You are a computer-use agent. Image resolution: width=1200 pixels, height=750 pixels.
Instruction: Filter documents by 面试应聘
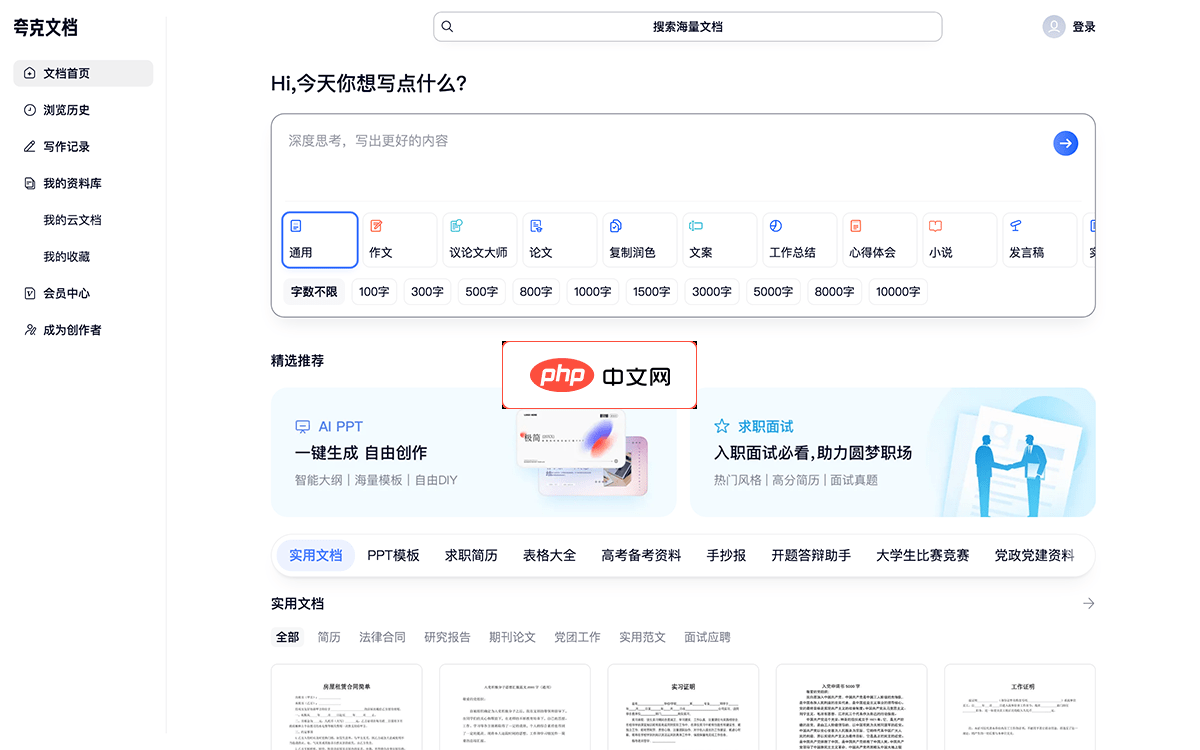coord(707,637)
